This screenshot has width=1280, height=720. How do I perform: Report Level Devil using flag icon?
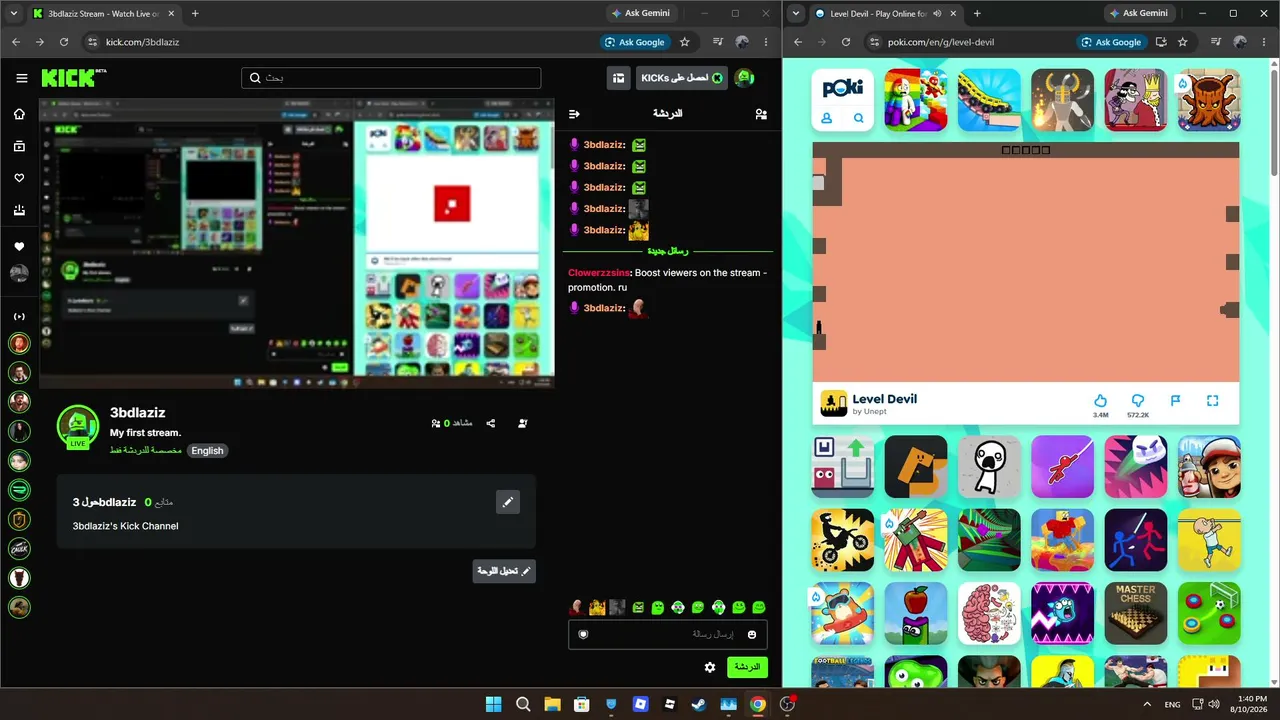coord(1176,401)
